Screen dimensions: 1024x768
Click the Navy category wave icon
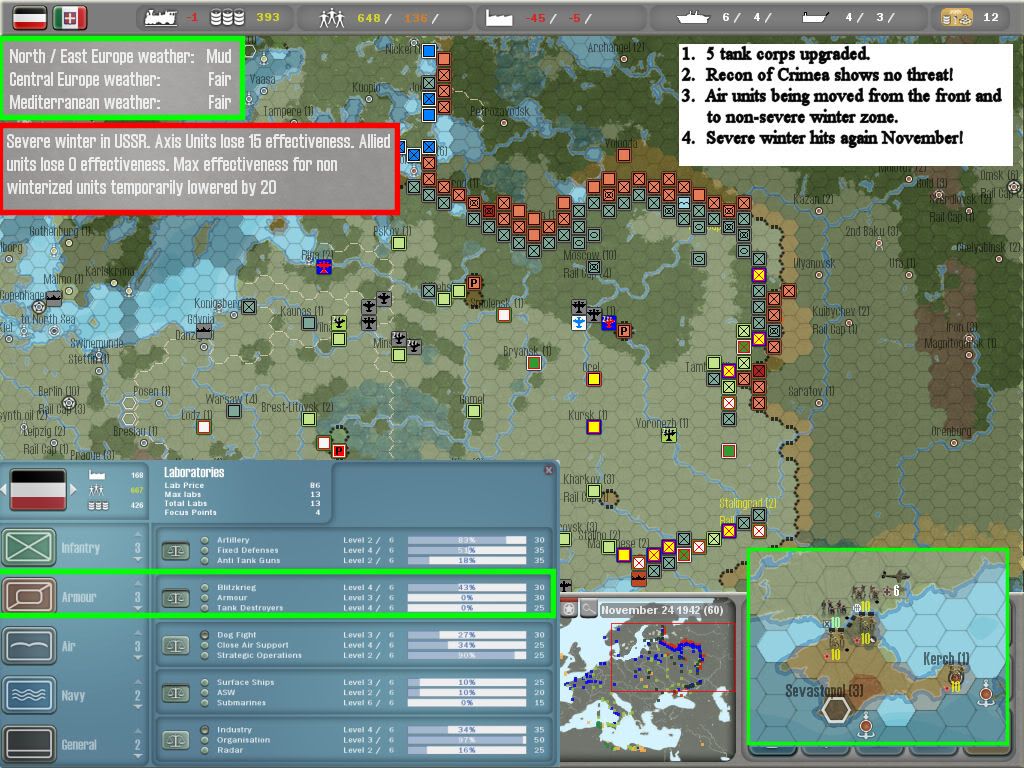[x=30, y=695]
